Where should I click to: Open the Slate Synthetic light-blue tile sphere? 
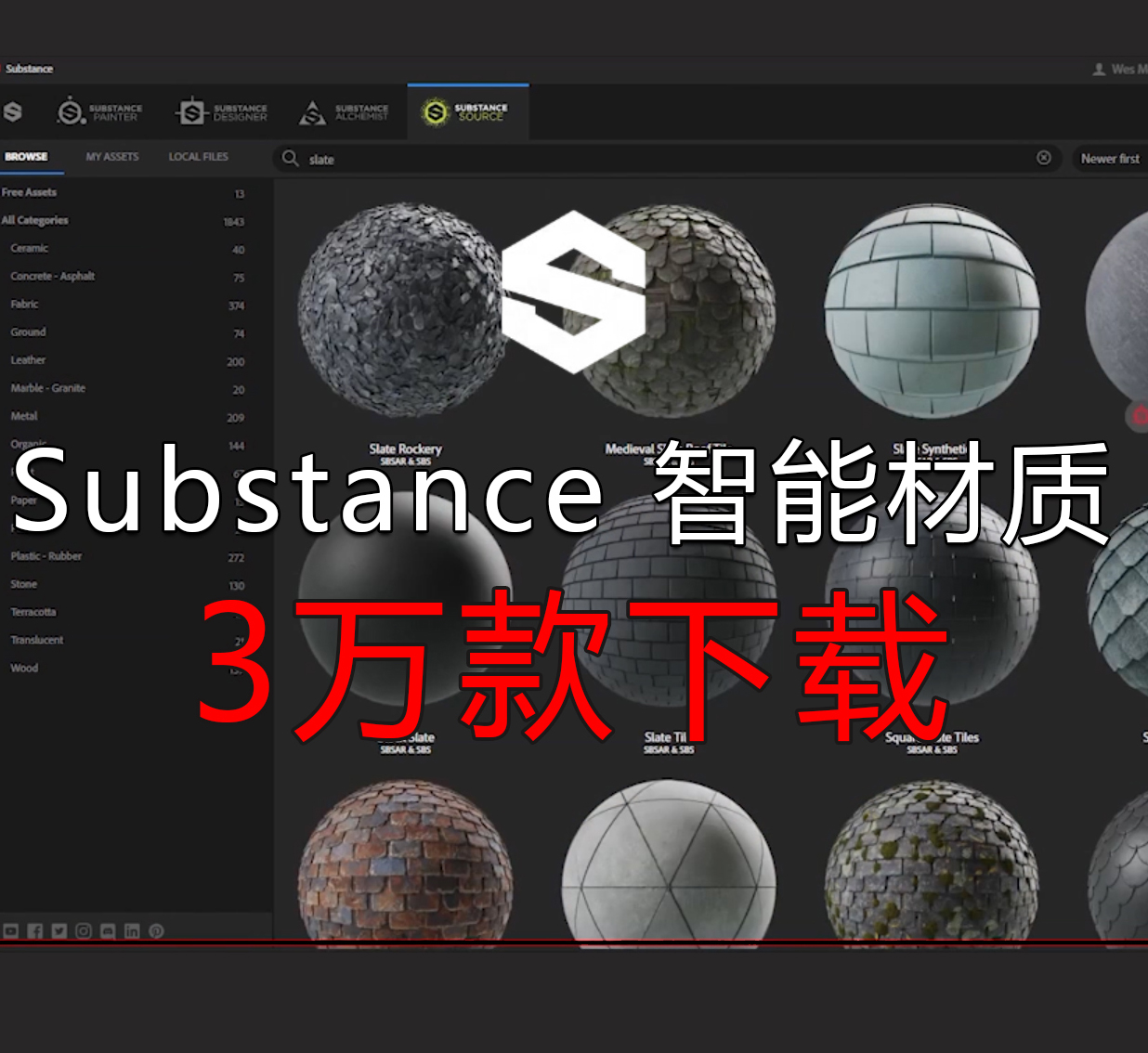coord(932,311)
